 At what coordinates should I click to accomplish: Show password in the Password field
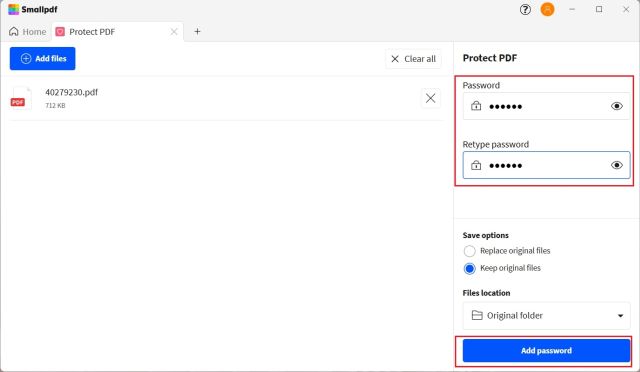(x=617, y=106)
